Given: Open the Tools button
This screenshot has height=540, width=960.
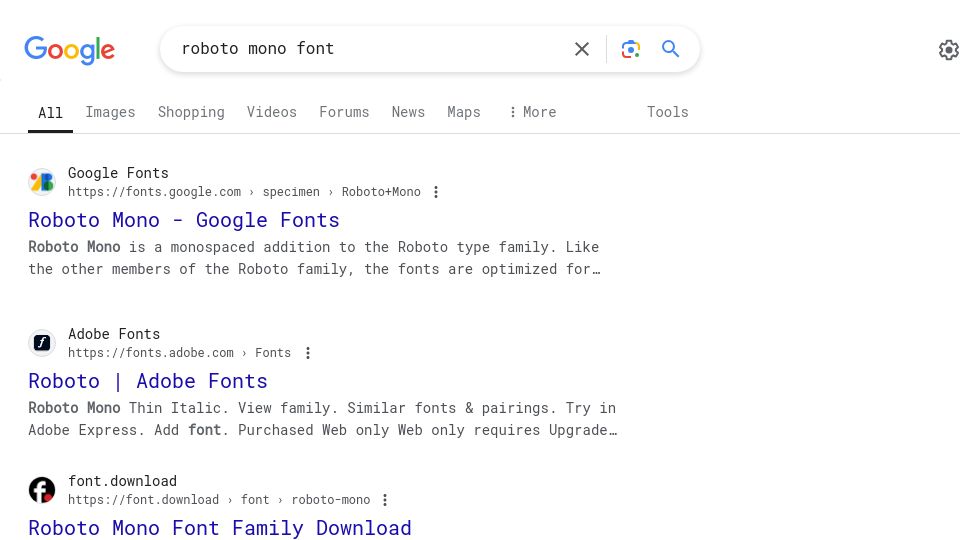Looking at the screenshot, I should tap(668, 112).
